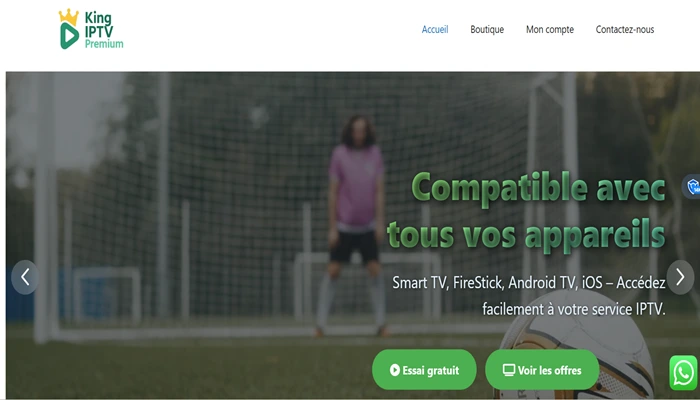The width and height of the screenshot is (700, 400).
Task: Click the Smart TV, FireStick subtitle text
Action: click(529, 296)
